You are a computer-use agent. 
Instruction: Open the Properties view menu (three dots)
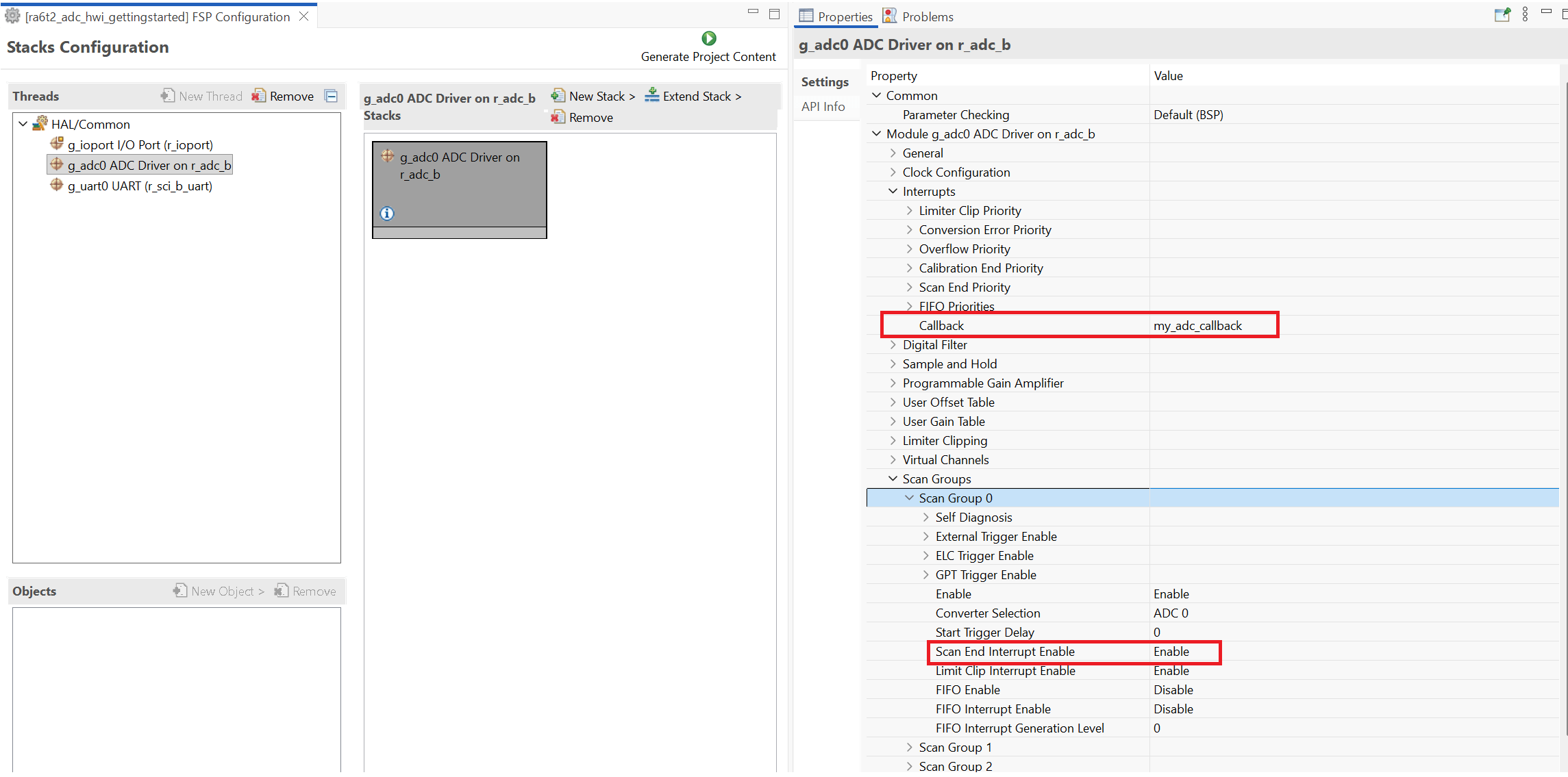[1525, 14]
